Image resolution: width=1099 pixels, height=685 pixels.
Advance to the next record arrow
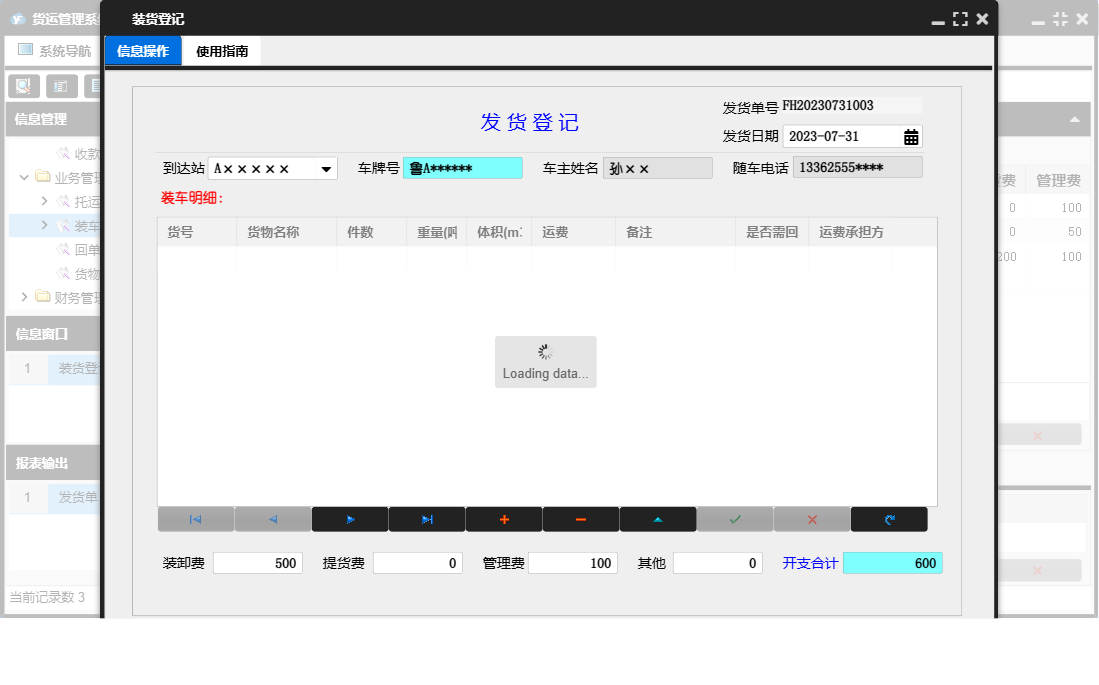(350, 520)
